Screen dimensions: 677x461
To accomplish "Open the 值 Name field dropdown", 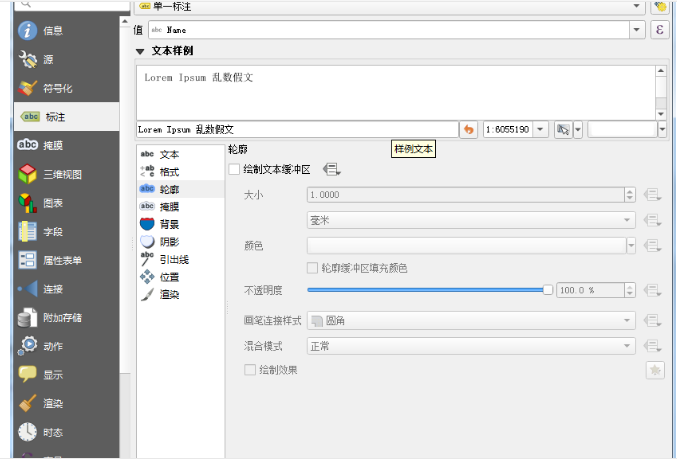I will point(636,30).
